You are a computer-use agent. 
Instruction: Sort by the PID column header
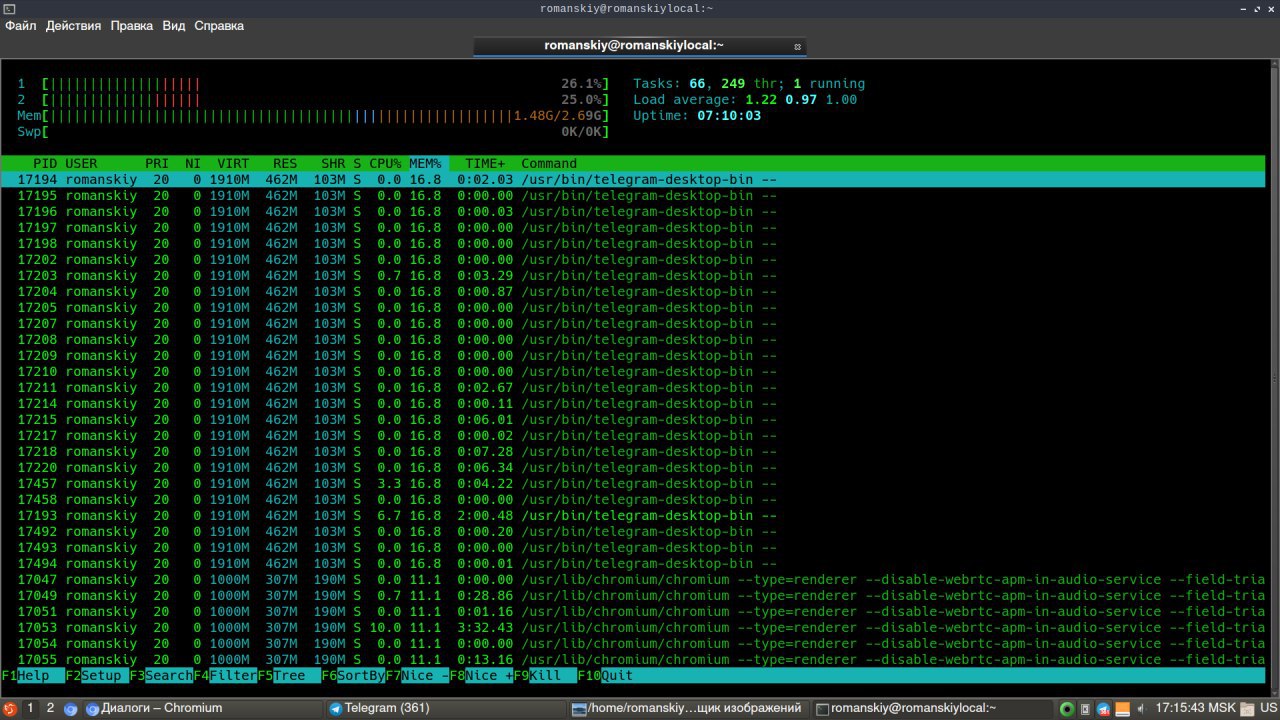[45, 164]
